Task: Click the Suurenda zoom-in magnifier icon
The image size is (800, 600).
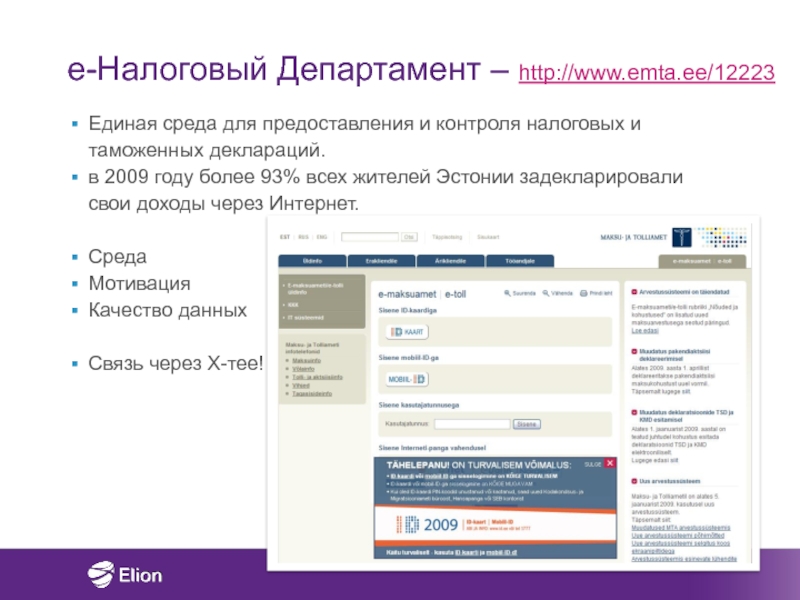Action: 507,293
